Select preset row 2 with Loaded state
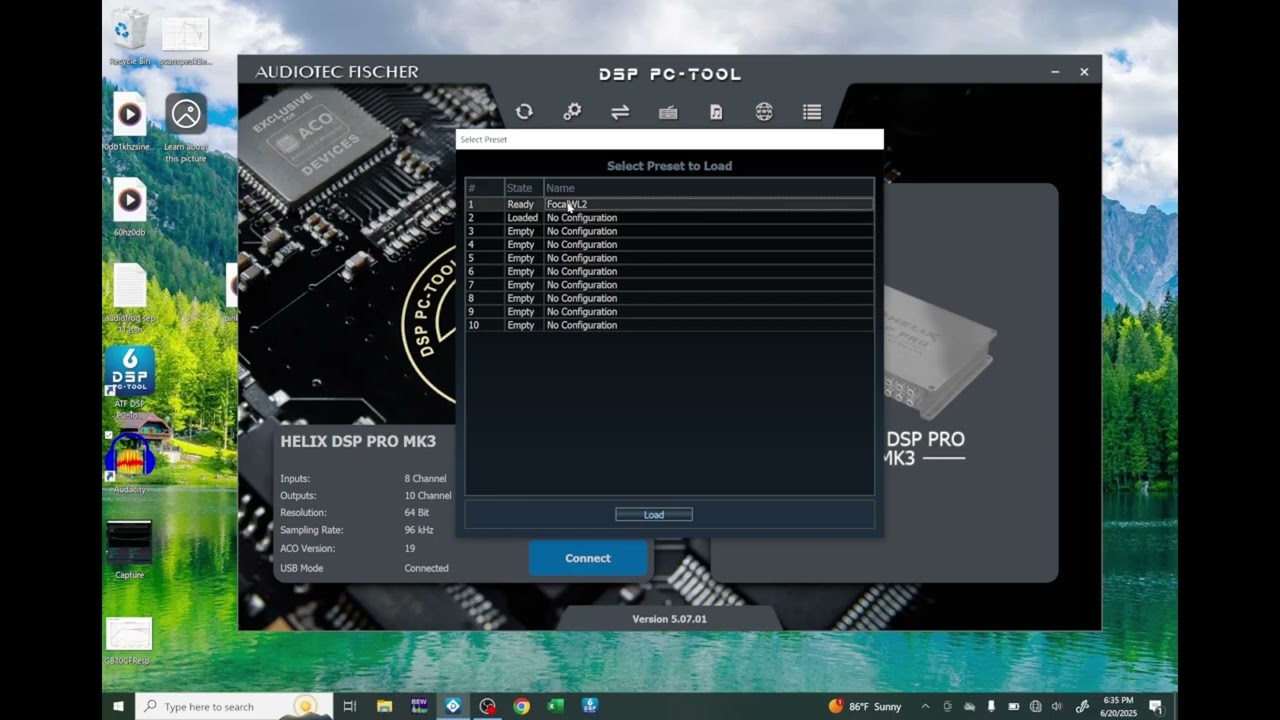 [x=669, y=217]
